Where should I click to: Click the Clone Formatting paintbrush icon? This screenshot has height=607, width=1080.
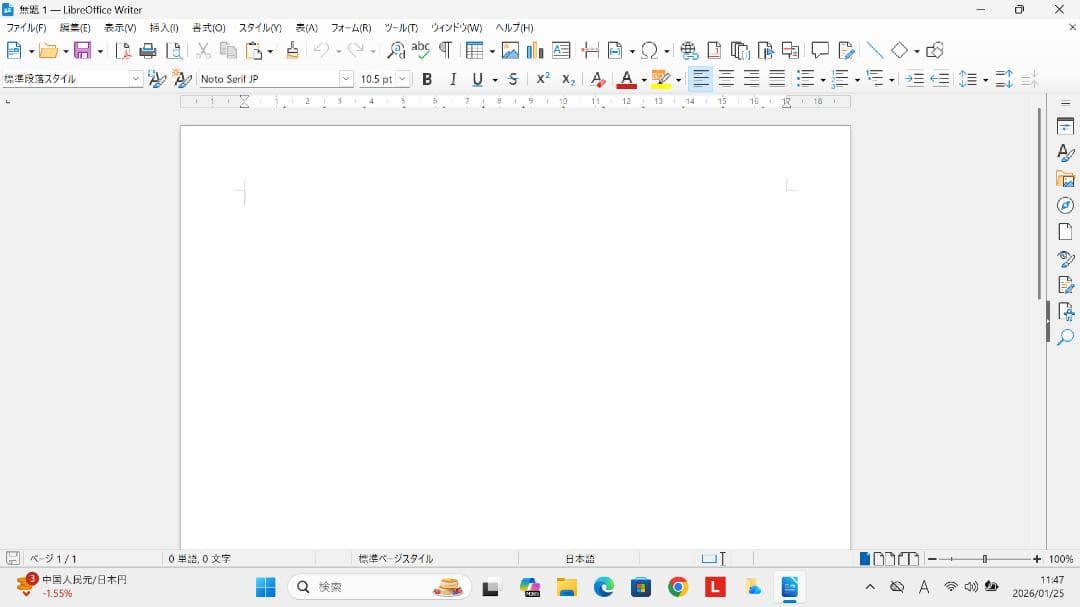click(x=292, y=51)
